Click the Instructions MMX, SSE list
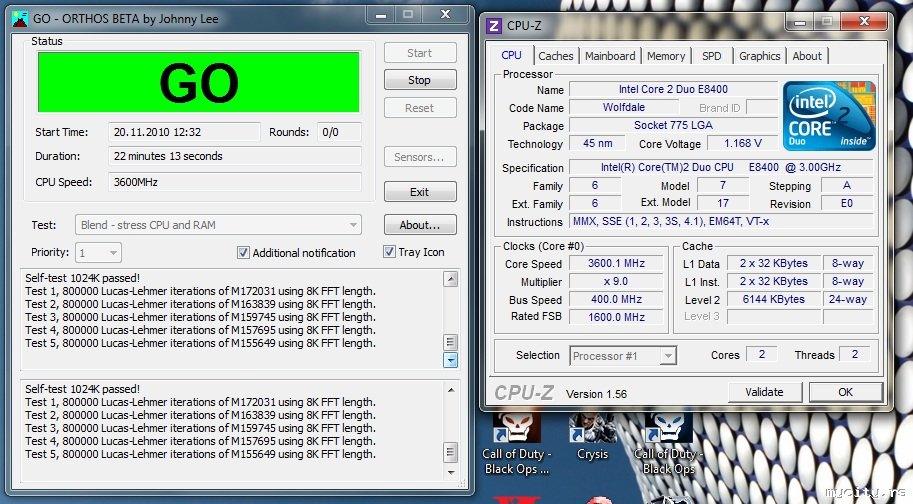This screenshot has height=504, width=913. [721, 221]
